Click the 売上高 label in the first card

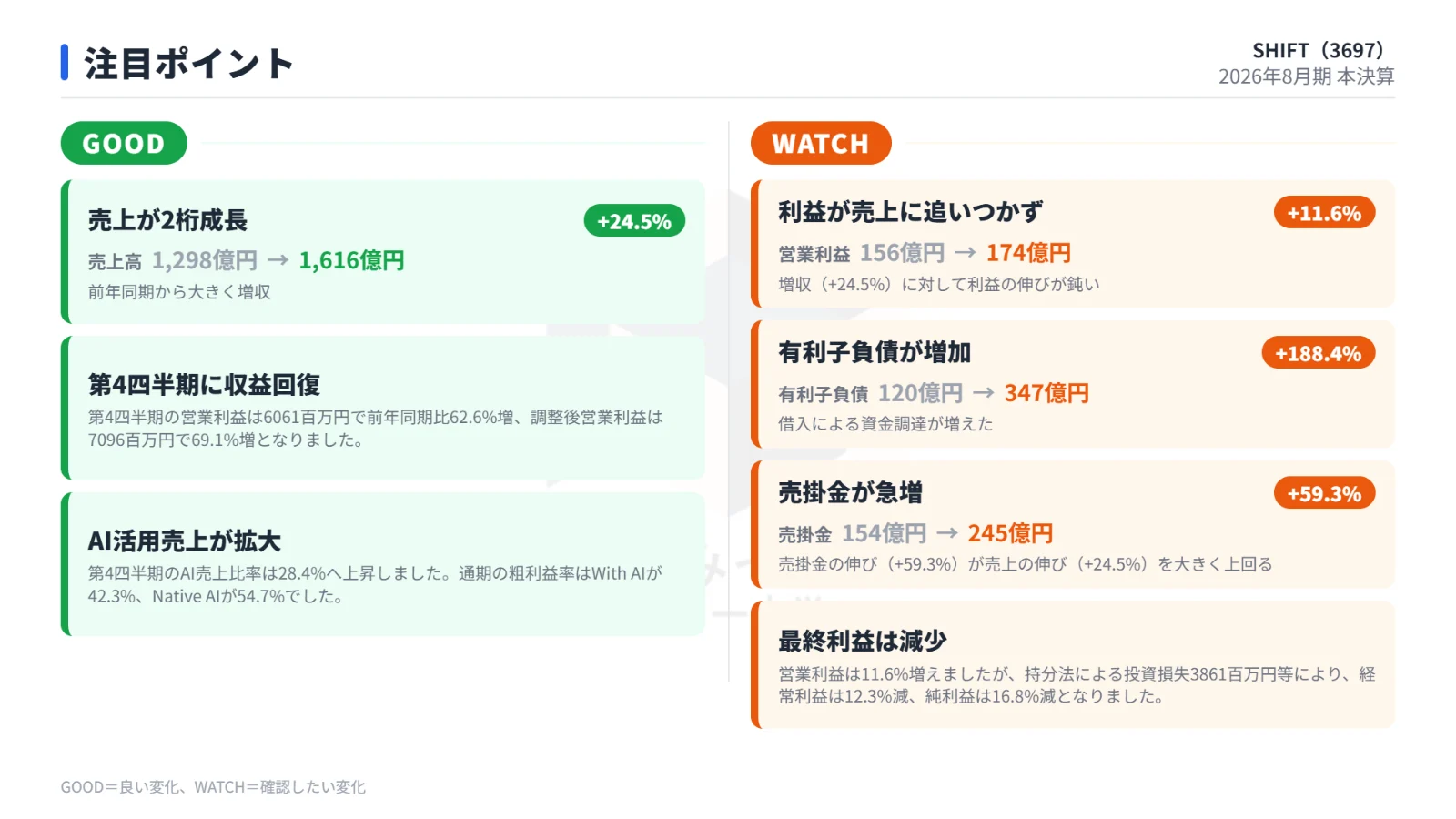[x=115, y=262]
